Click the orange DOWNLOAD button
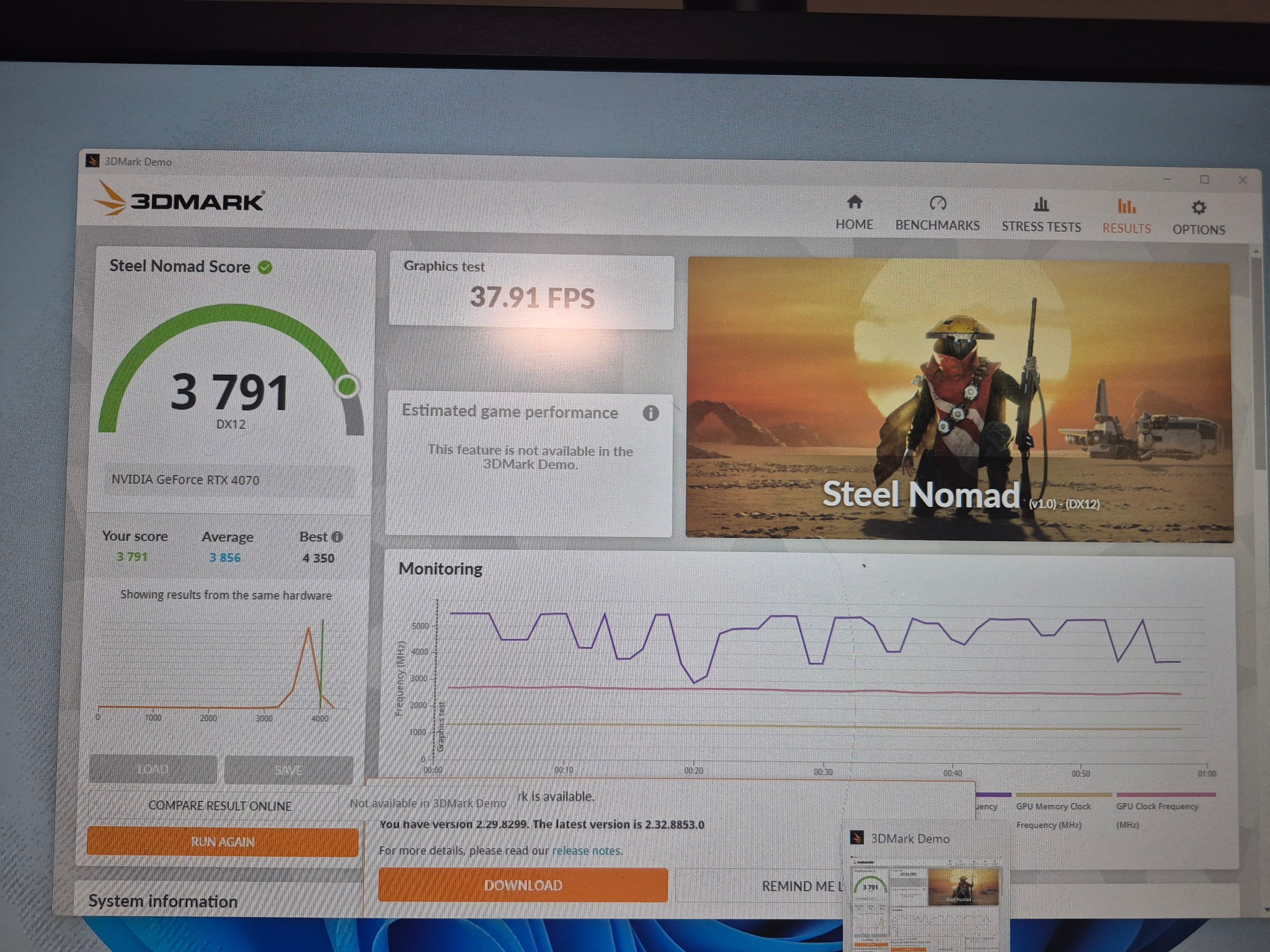Screen dimensions: 1270x952 click(x=523, y=885)
